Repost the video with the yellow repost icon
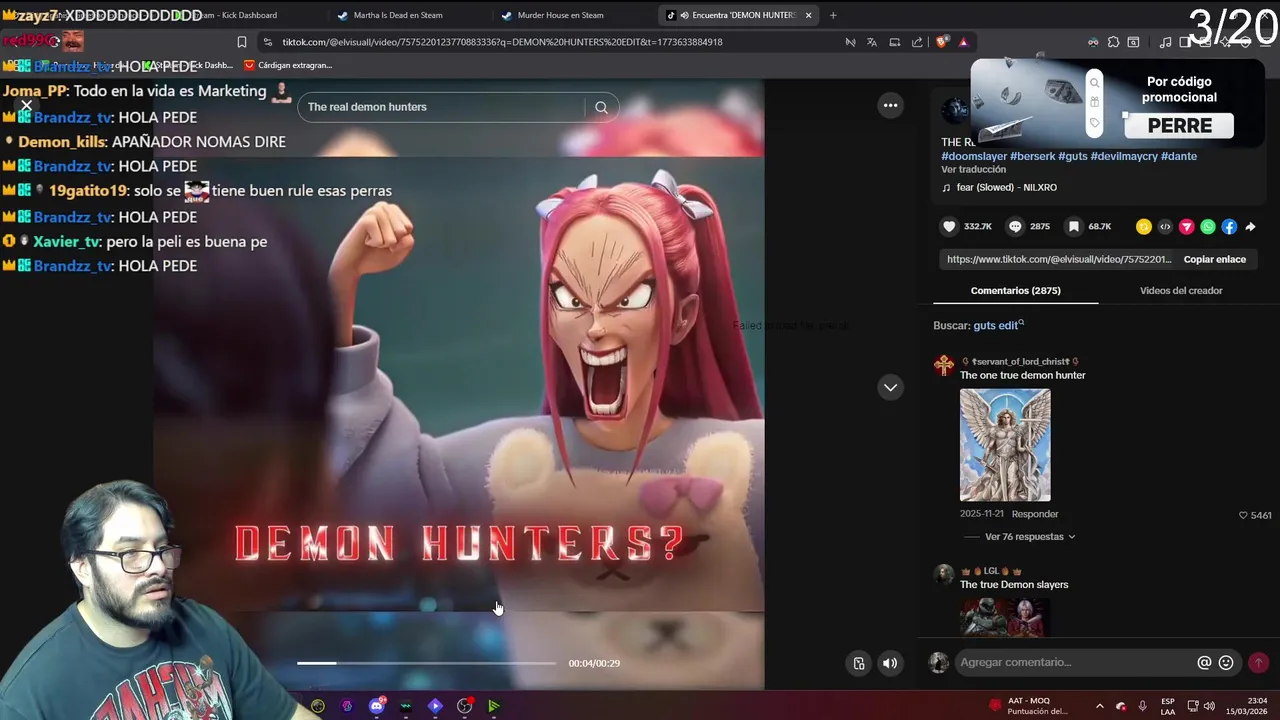 pos(1144,227)
